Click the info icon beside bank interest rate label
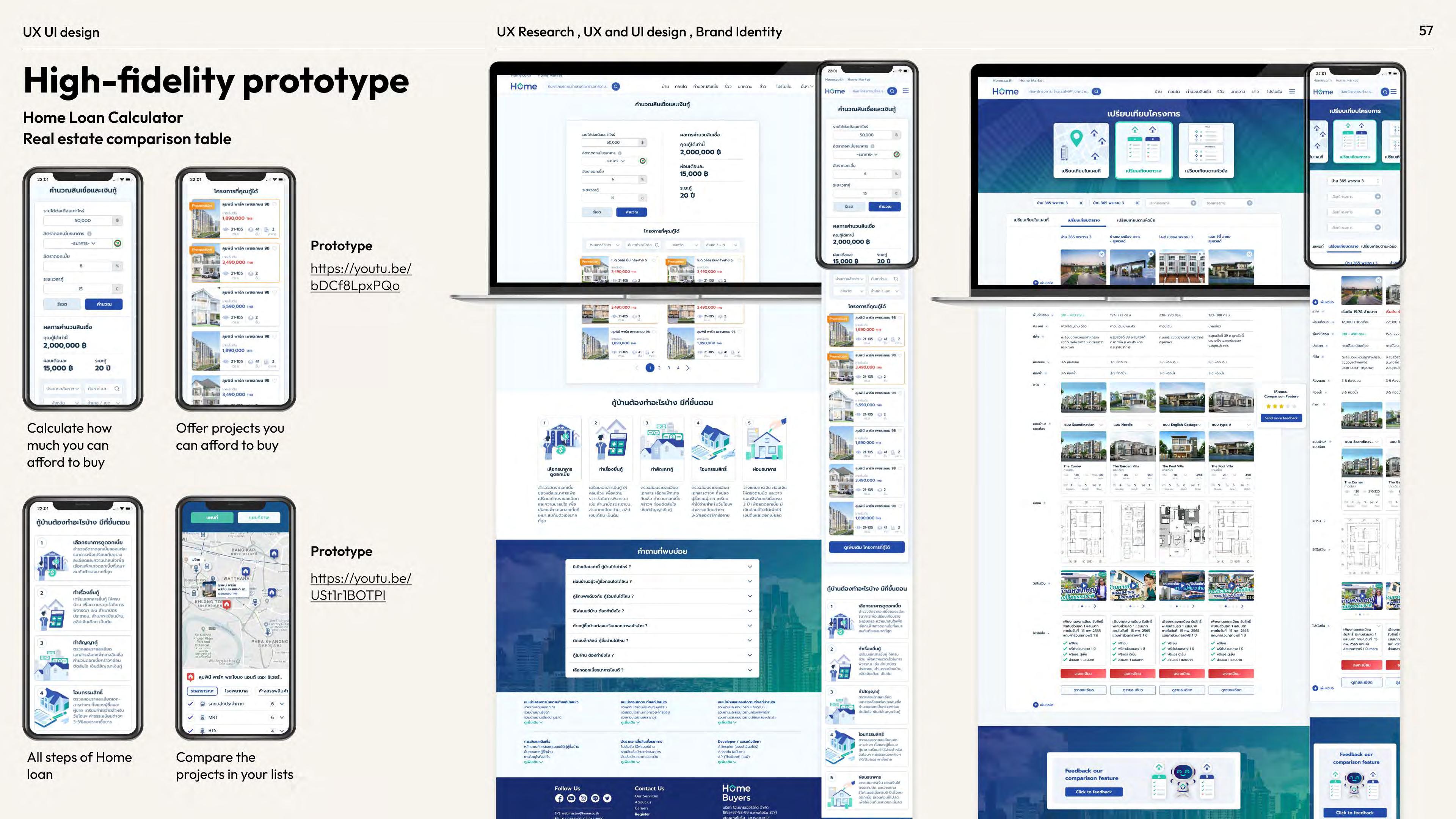 (x=620, y=153)
